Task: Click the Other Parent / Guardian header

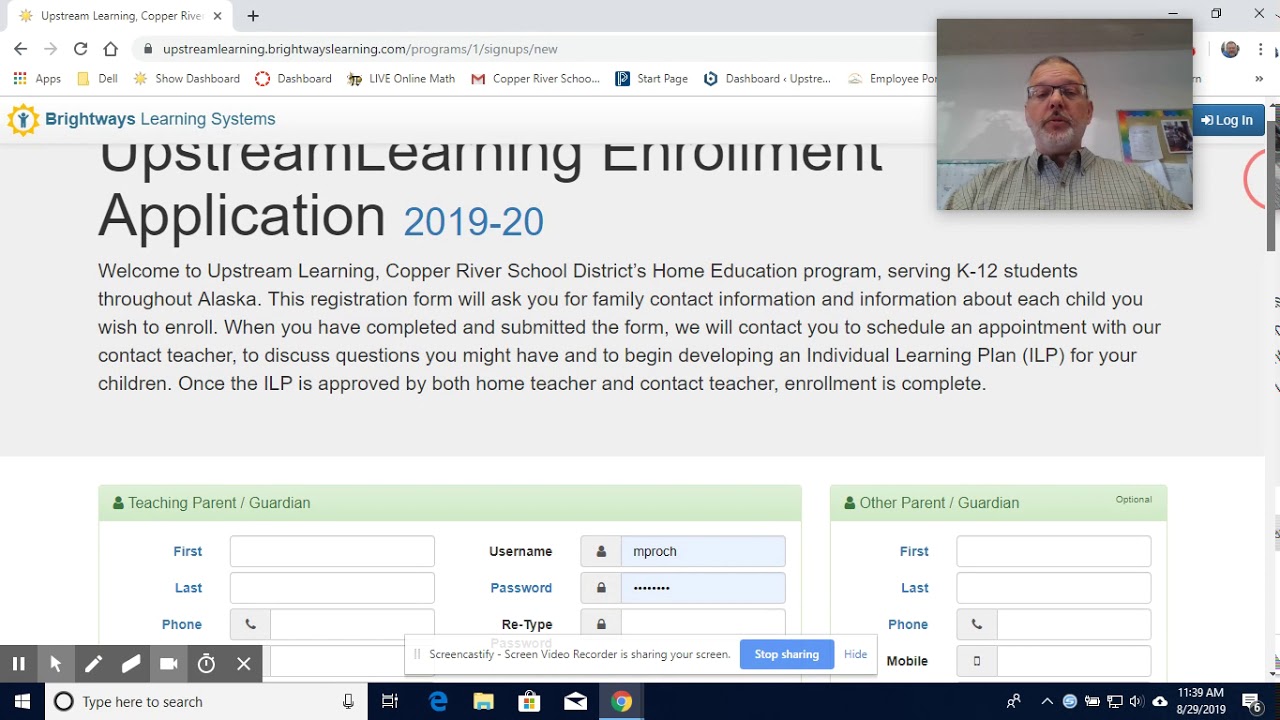Action: pyautogui.click(x=998, y=503)
